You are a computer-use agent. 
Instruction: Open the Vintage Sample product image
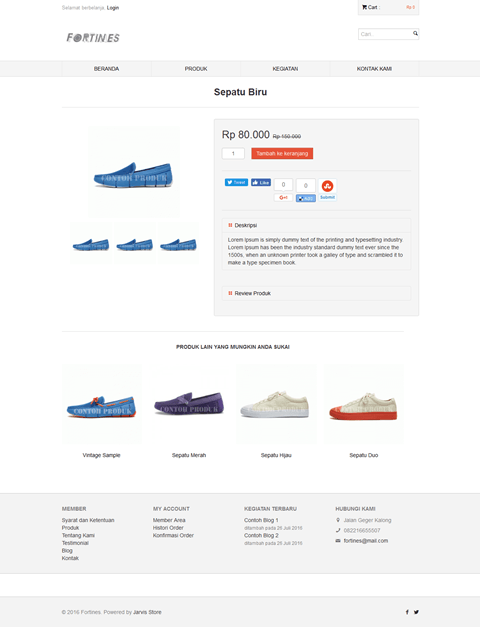[102, 403]
